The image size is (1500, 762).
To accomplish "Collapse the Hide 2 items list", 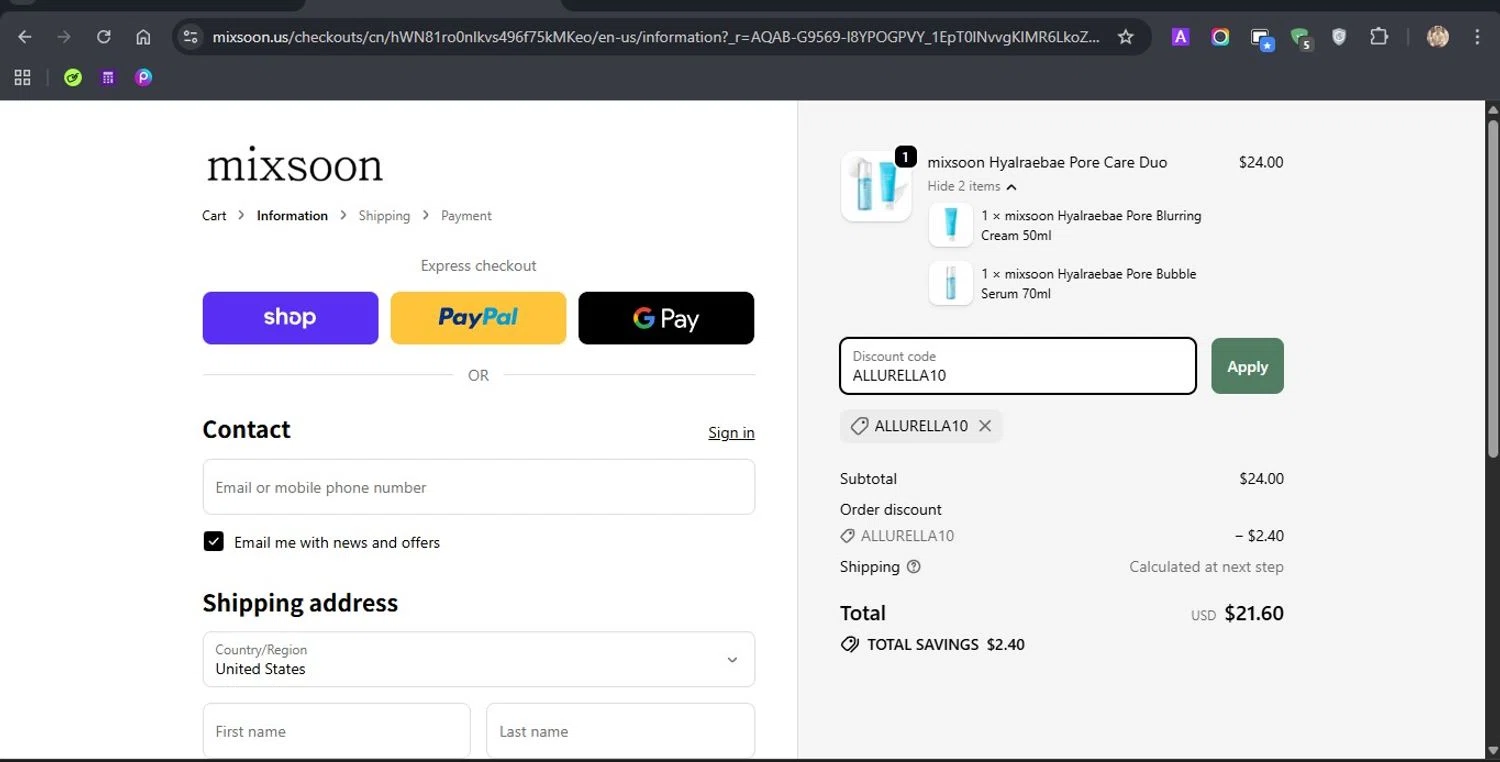I will click(x=971, y=186).
